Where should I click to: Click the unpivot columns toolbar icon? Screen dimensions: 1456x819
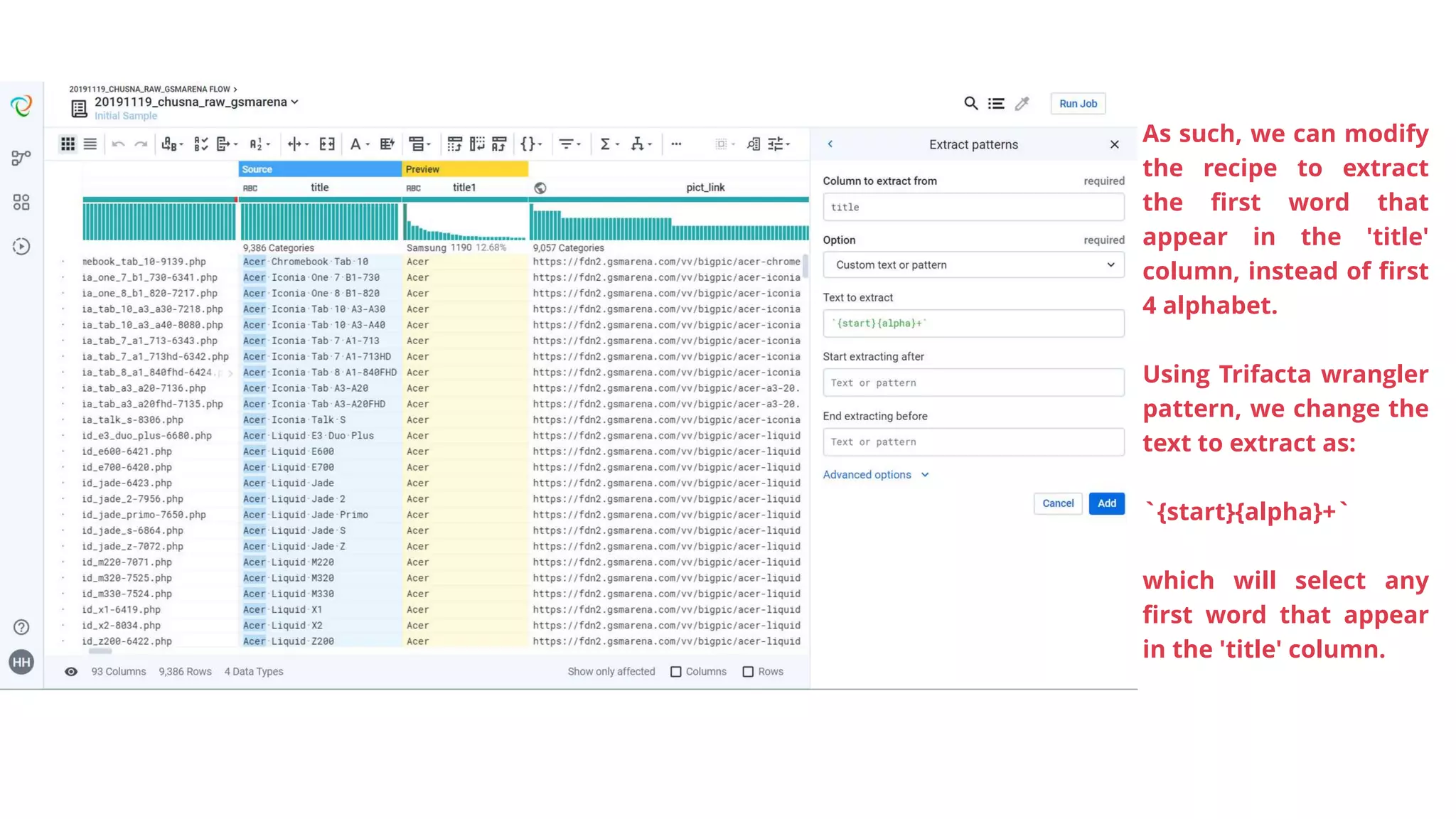[477, 144]
